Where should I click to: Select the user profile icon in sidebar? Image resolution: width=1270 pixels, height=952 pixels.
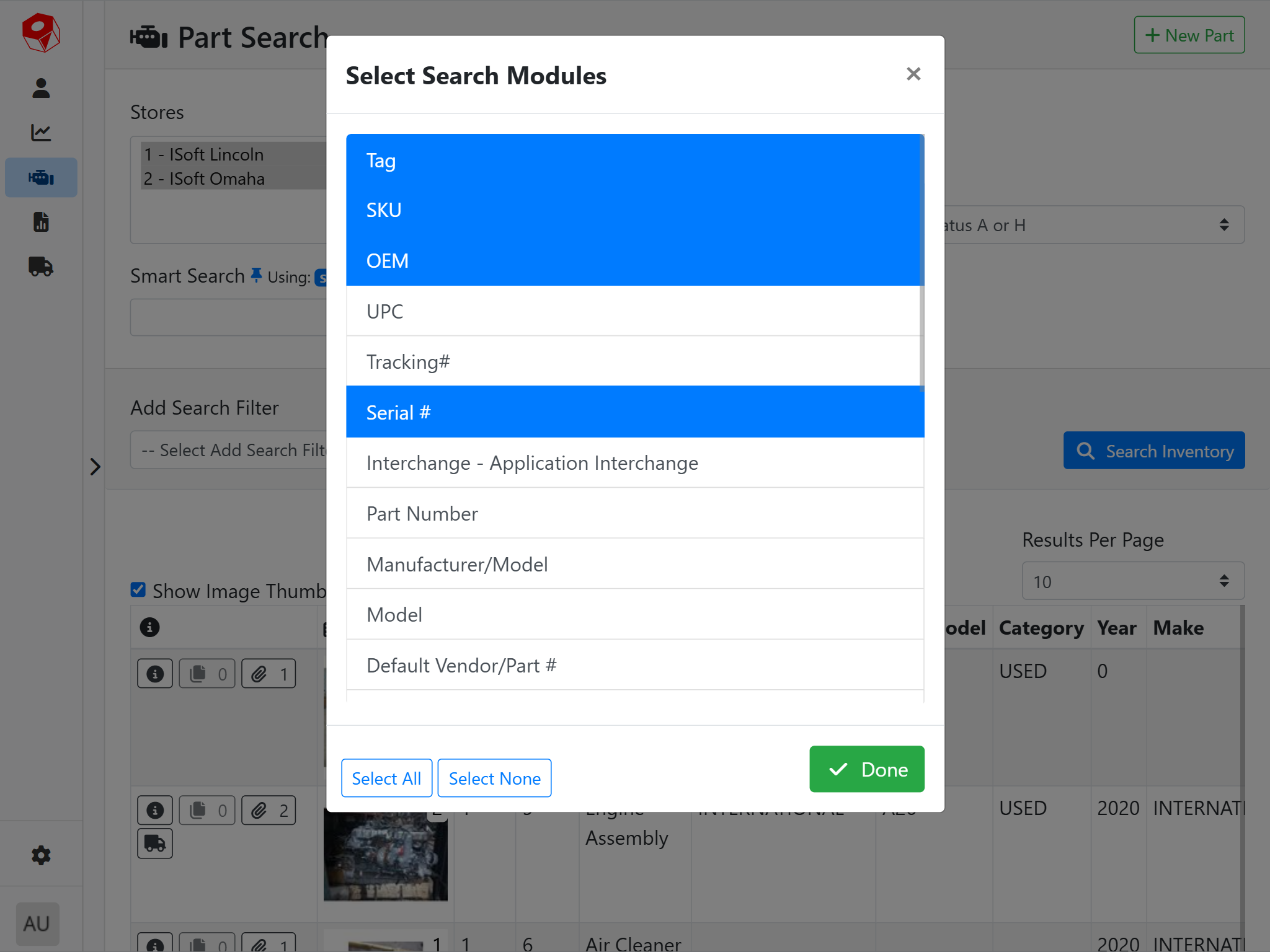(x=40, y=88)
